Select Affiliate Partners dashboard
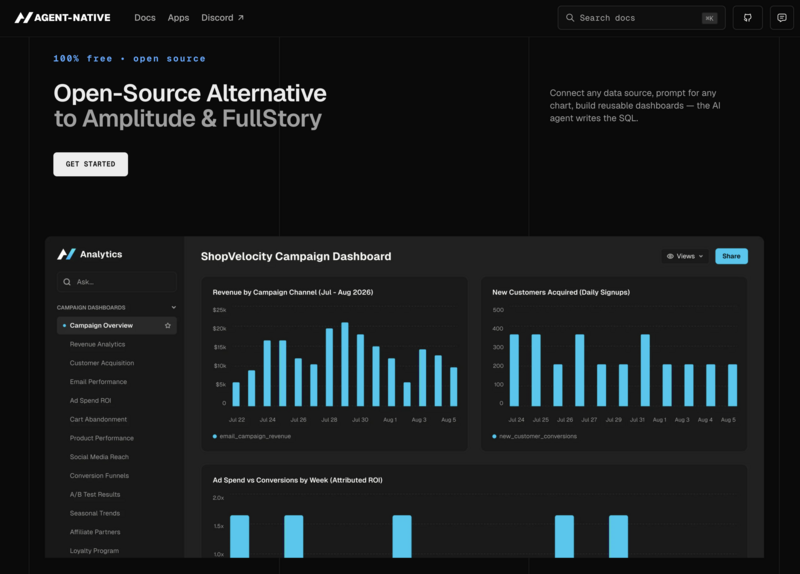The width and height of the screenshot is (800, 574). [95, 532]
